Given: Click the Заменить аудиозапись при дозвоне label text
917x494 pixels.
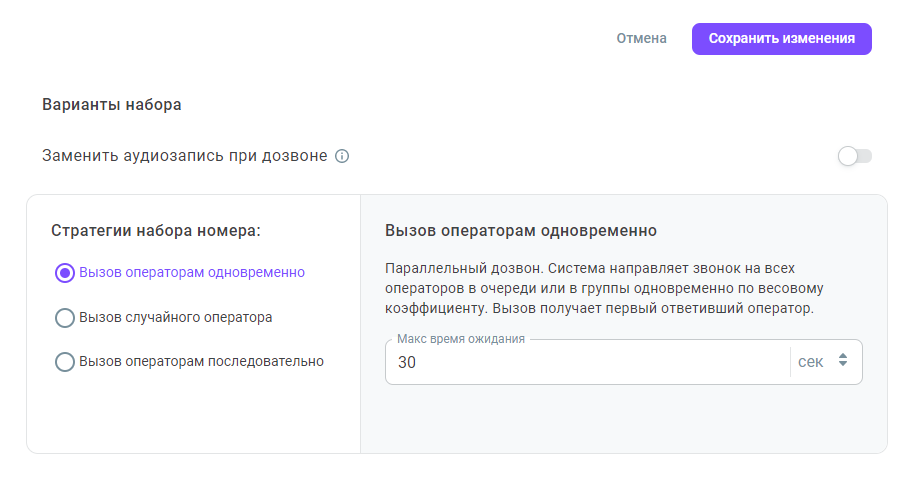Looking at the screenshot, I should [x=184, y=156].
